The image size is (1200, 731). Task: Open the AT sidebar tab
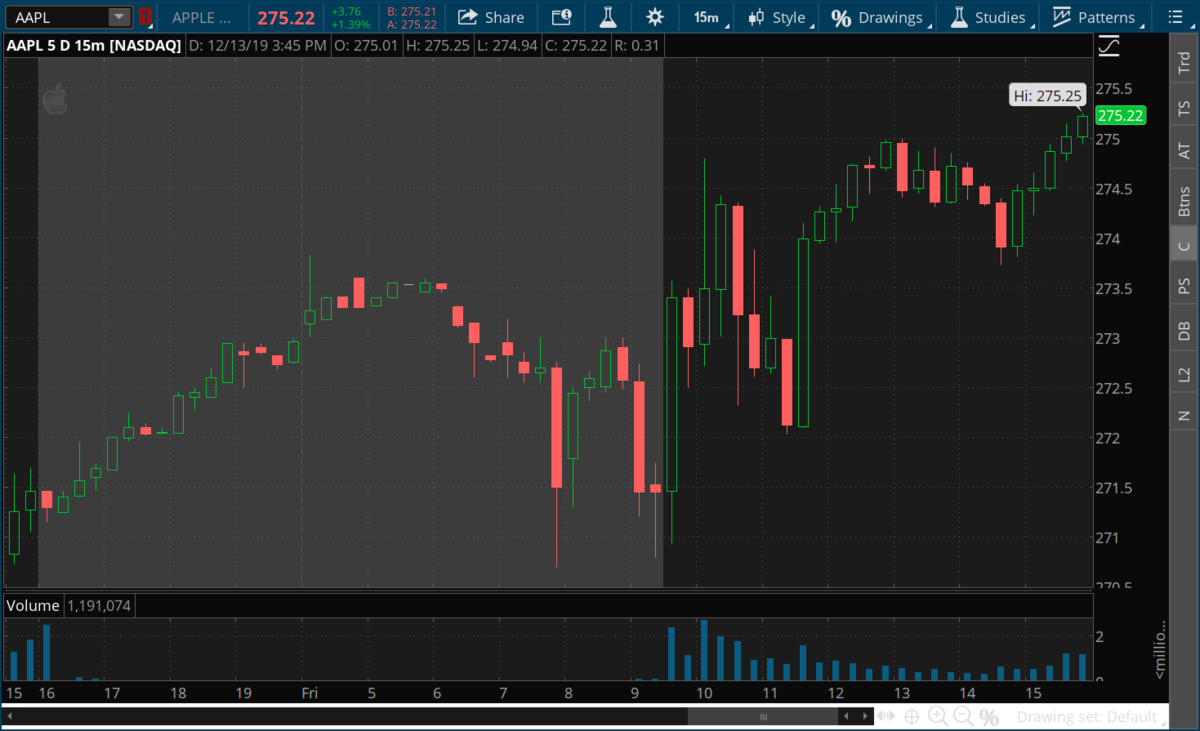coord(1184,151)
